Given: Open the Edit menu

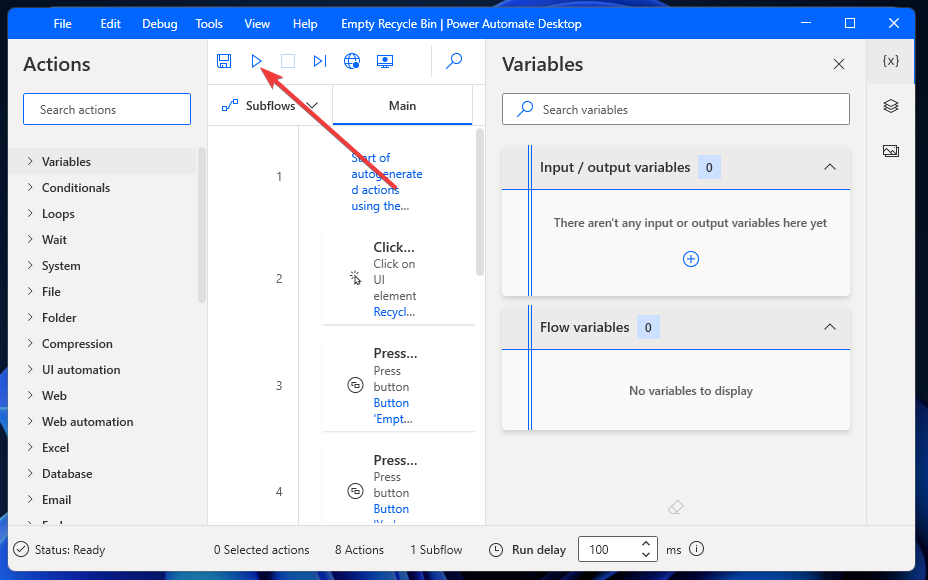Looking at the screenshot, I should 110,24.
